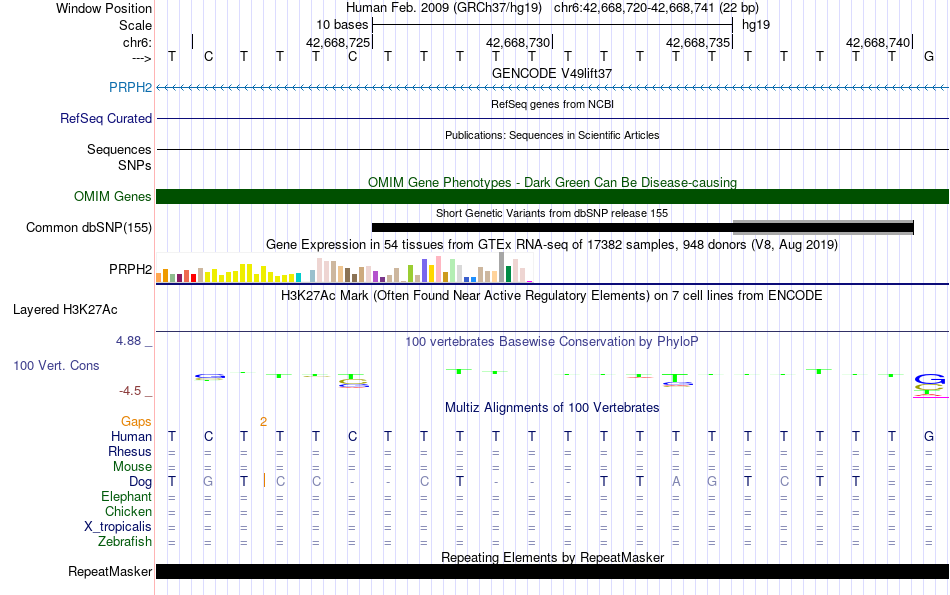Click Repeating Elements by RepeatMasker title
Viewport: 950px width, 595px height.
click(x=552, y=557)
